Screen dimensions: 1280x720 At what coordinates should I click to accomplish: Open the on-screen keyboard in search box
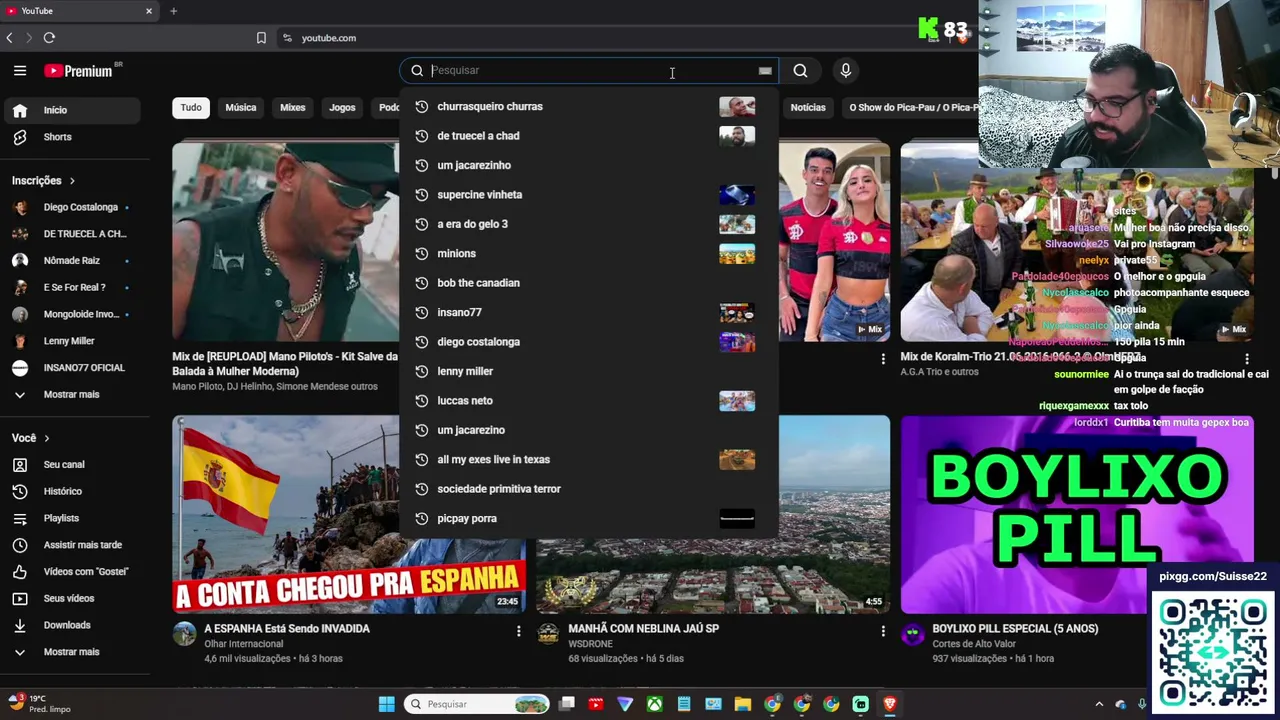(765, 71)
